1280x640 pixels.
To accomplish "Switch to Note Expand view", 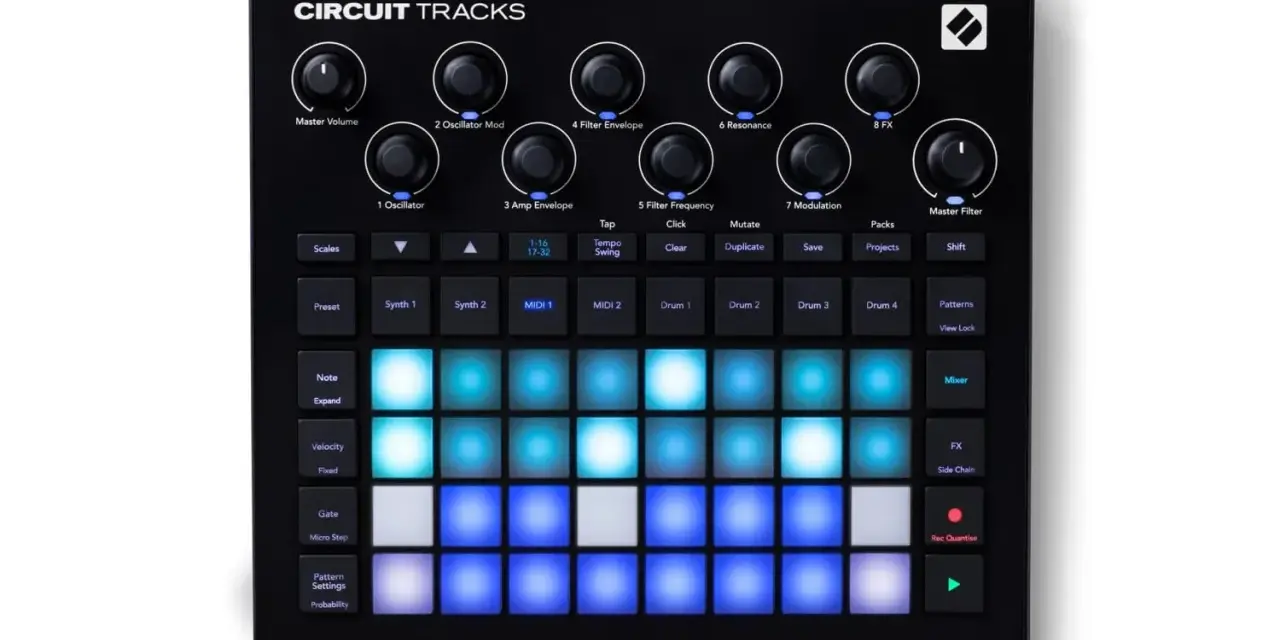I will click(x=327, y=380).
